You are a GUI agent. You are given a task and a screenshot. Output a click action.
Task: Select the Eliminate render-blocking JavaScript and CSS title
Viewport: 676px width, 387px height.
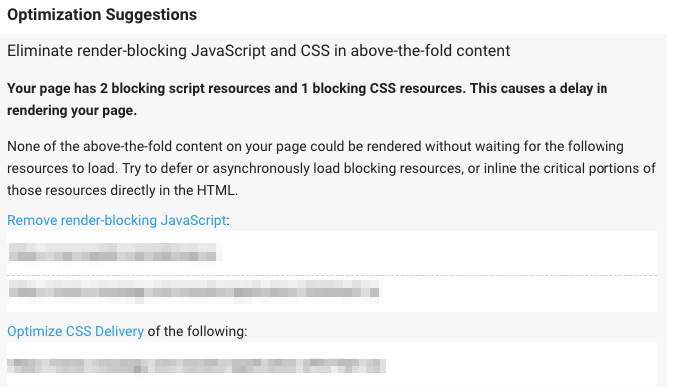[x=259, y=51]
